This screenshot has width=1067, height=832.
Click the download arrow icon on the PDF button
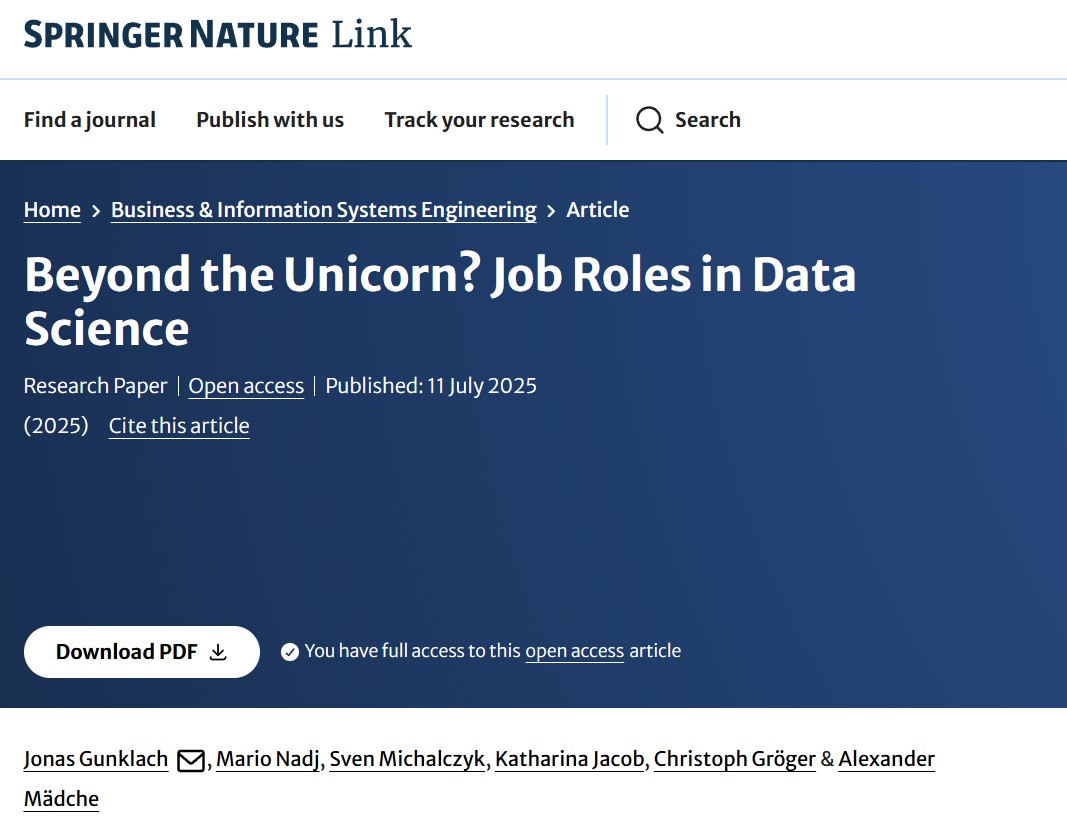pos(218,652)
